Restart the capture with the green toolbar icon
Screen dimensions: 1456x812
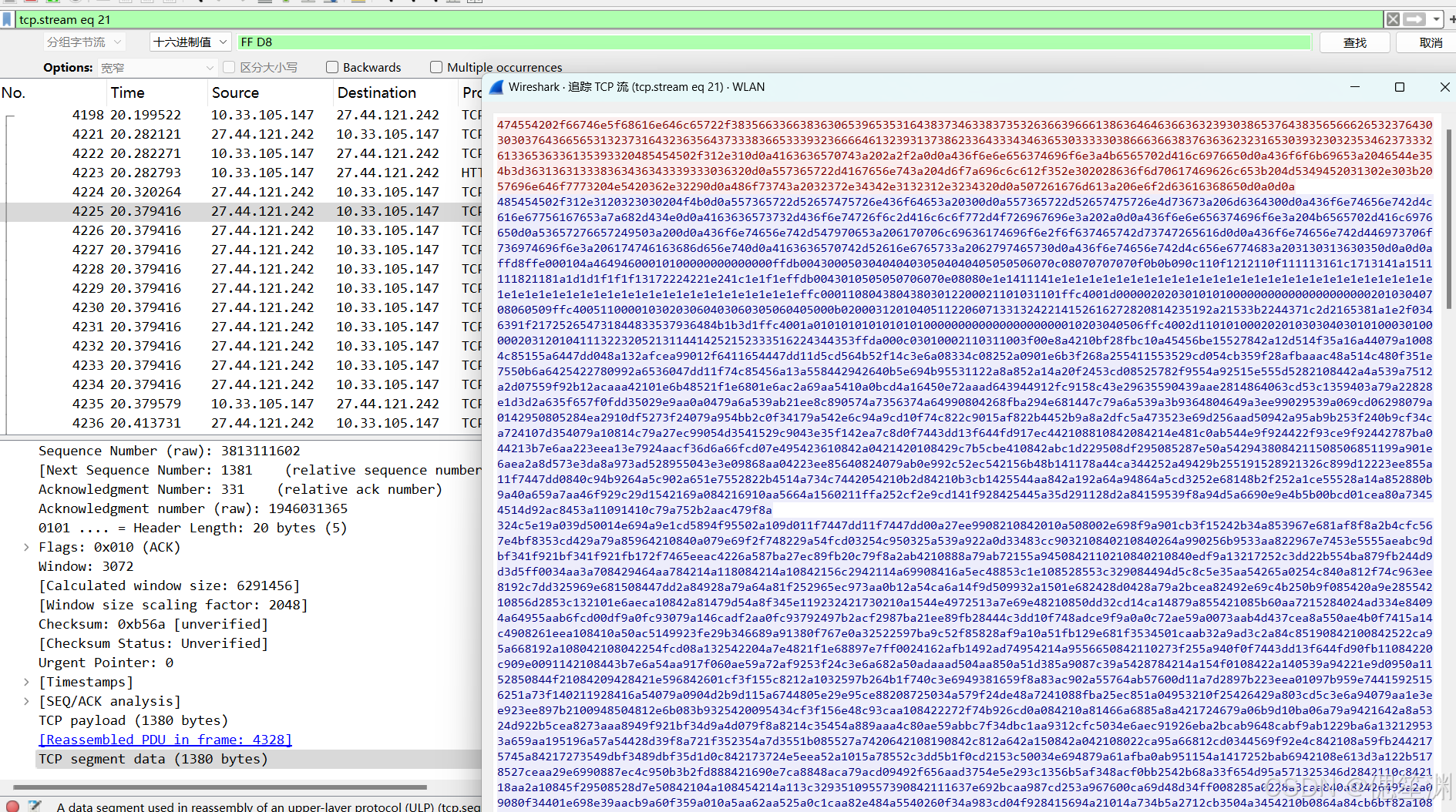[x=52, y=2]
